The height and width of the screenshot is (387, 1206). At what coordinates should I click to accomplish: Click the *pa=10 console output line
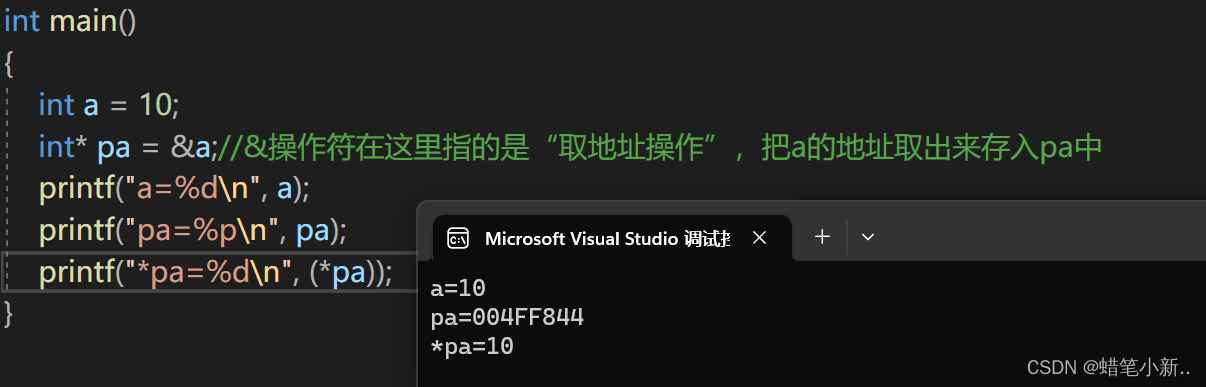coord(472,346)
